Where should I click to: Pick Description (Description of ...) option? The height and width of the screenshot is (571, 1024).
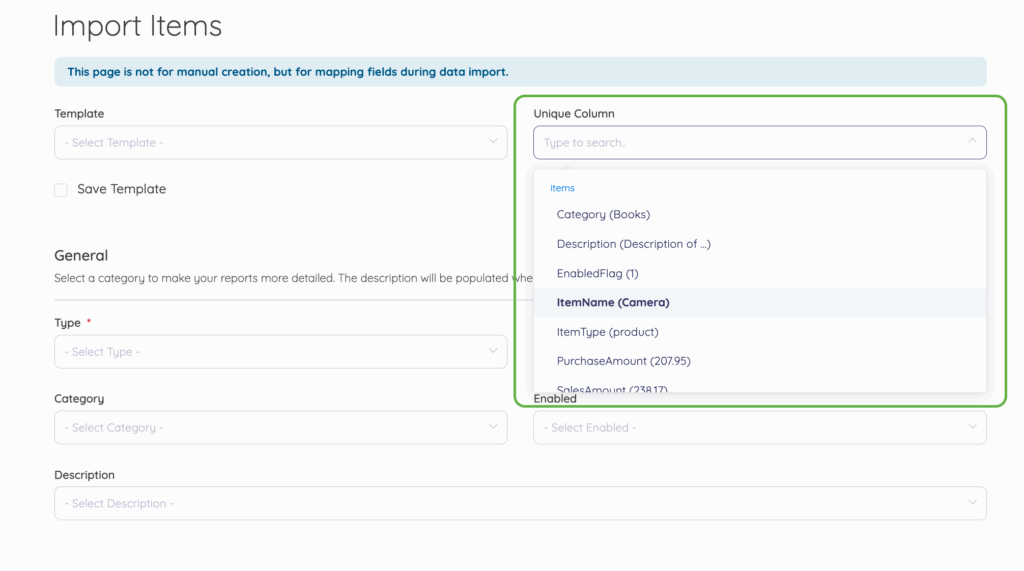pos(633,244)
